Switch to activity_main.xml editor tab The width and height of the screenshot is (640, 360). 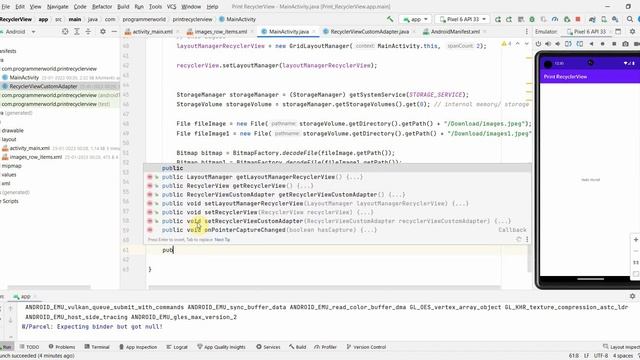pyautogui.click(x=149, y=31)
